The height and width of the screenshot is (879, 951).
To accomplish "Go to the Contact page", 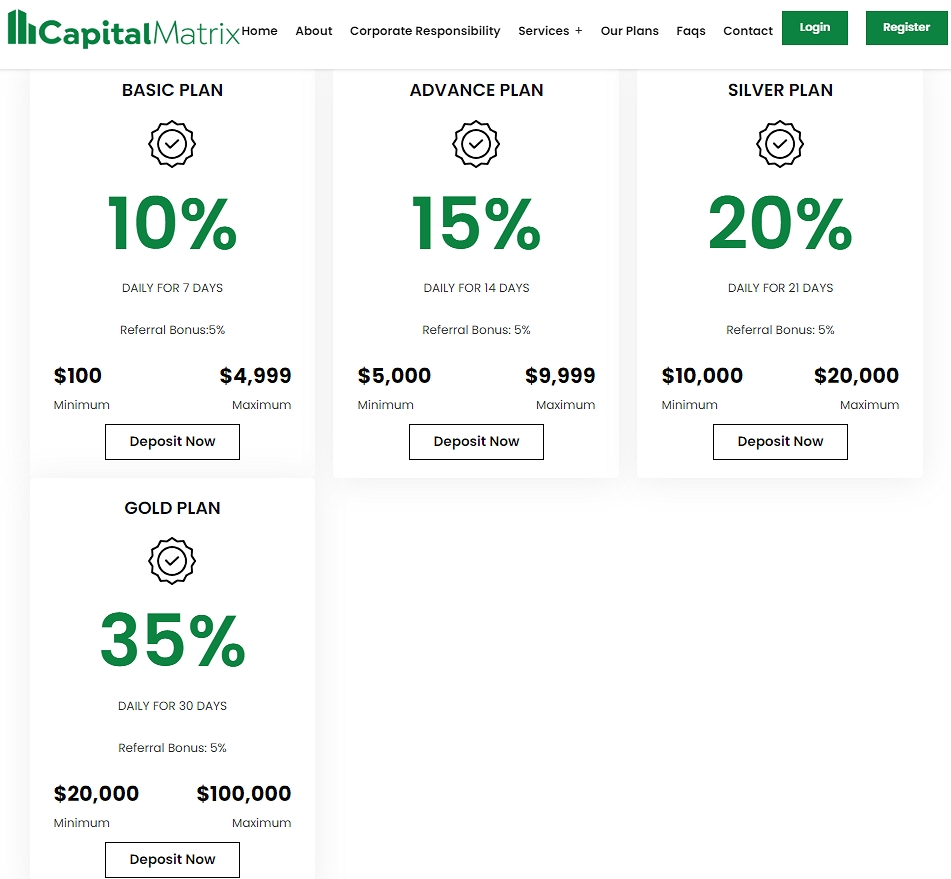I will [x=748, y=31].
